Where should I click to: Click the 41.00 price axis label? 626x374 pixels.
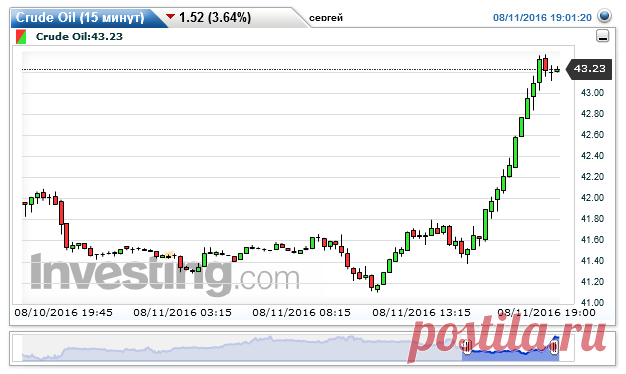click(592, 303)
